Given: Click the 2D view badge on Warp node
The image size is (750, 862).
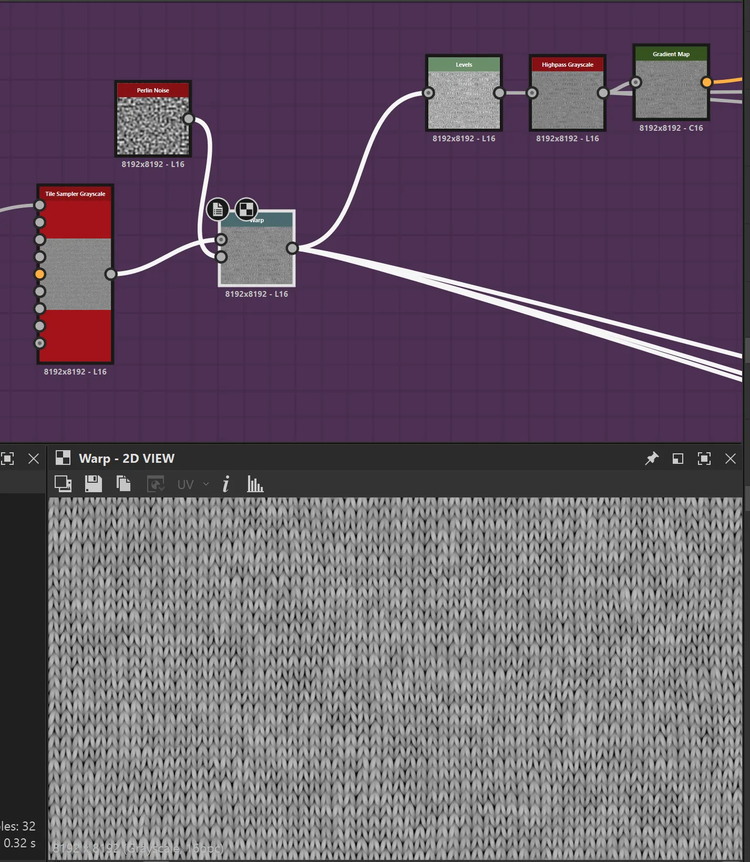Looking at the screenshot, I should click(246, 209).
